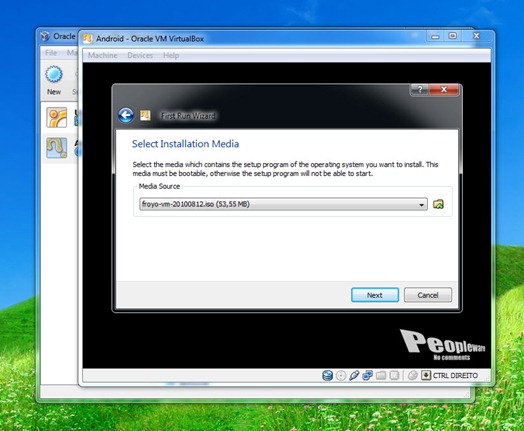Screen dimensions: 524x431
Task: Click virtualization features status icon
Action: pyautogui.click(x=394, y=376)
